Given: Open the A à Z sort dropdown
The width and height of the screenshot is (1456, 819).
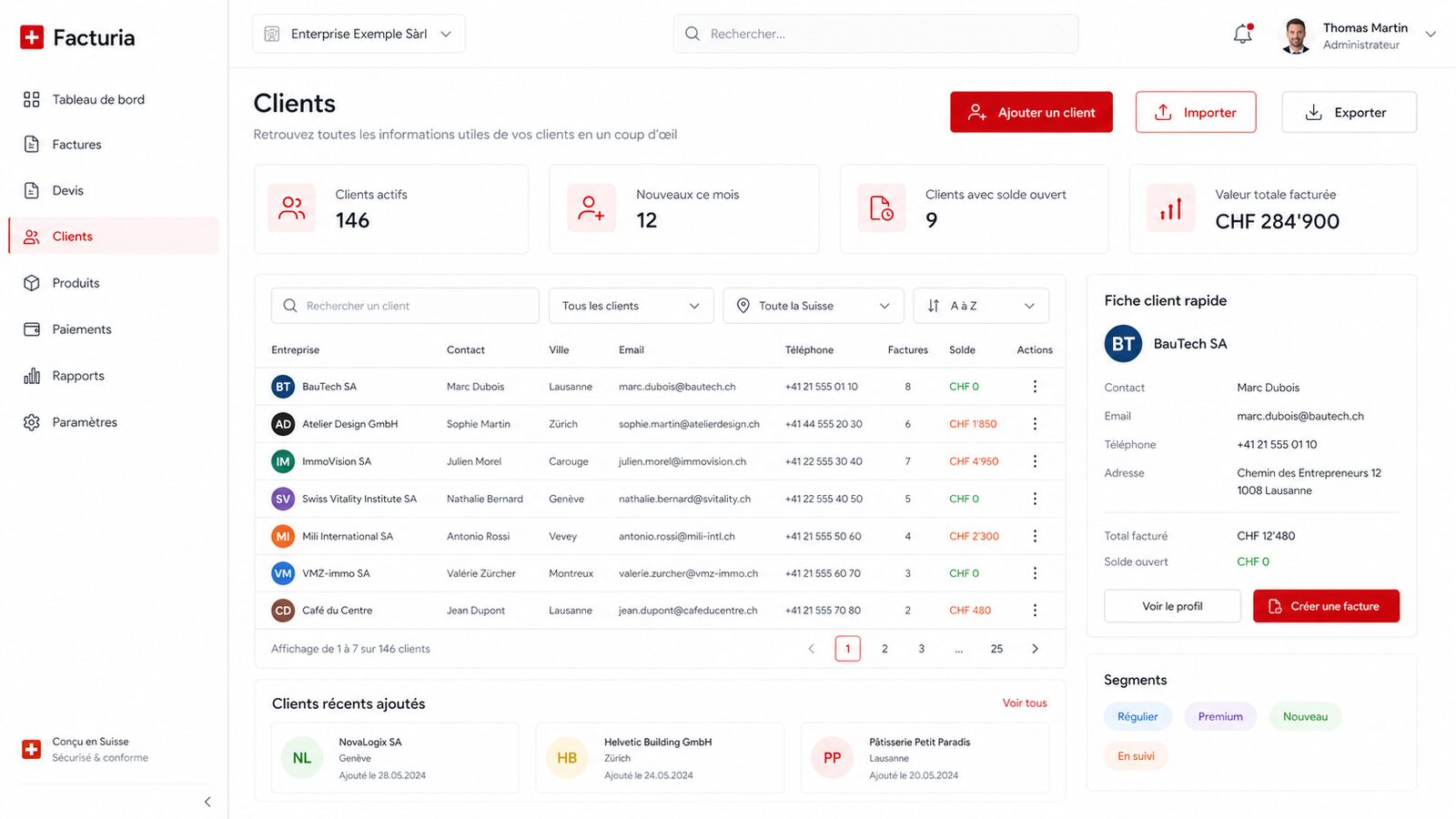Looking at the screenshot, I should coord(981,306).
